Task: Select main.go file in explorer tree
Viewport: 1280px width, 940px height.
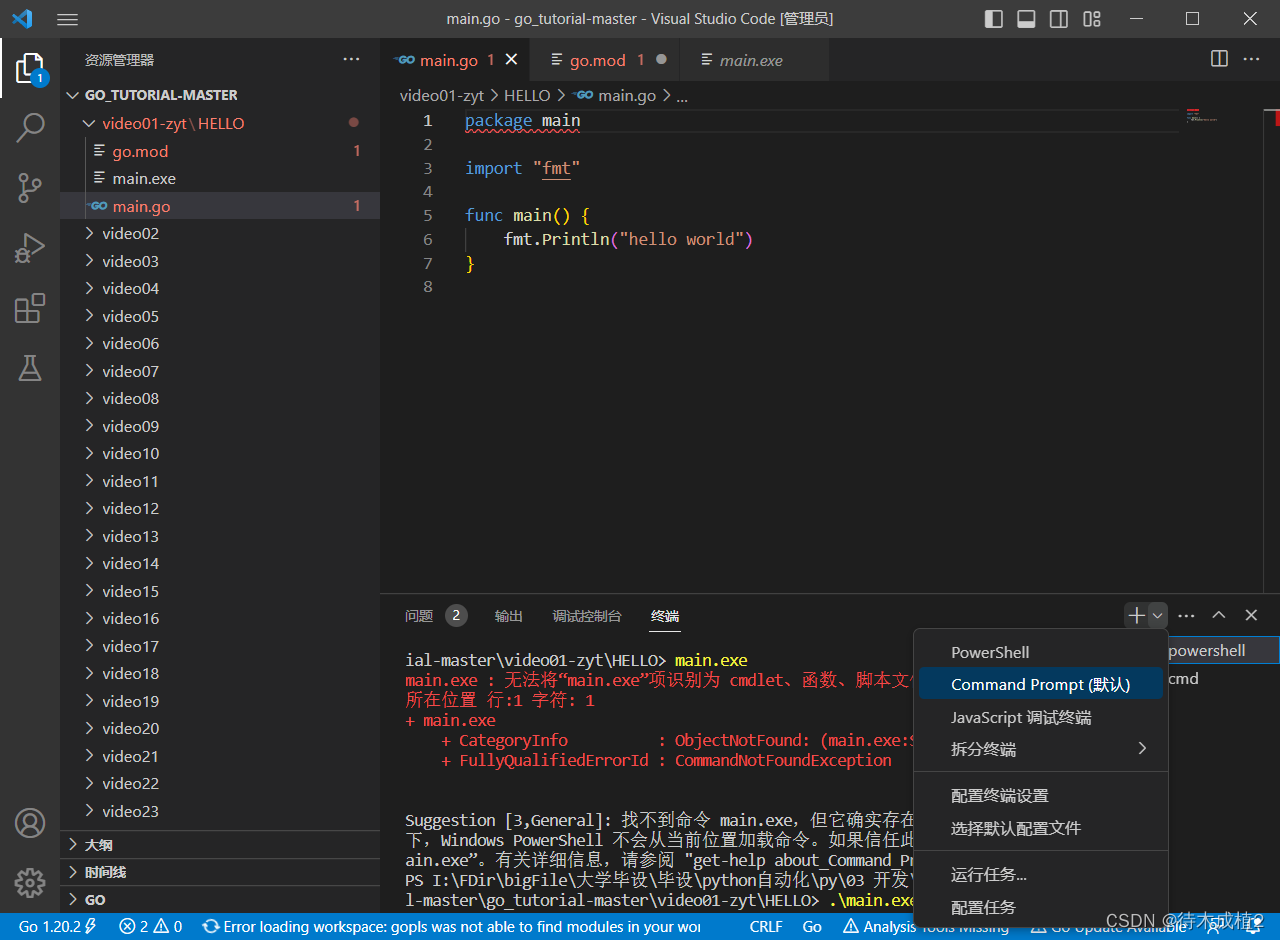Action: [x=220, y=206]
